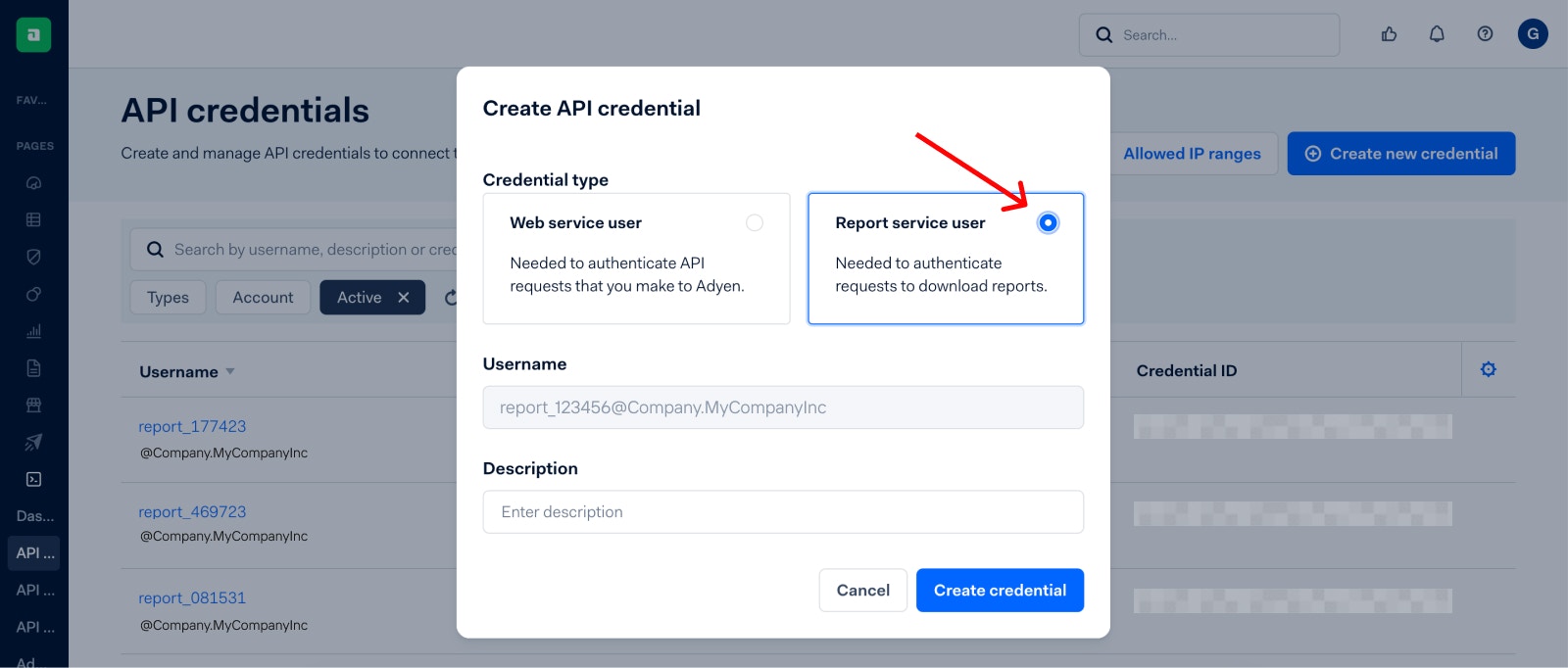Image resolution: width=1568 pixels, height=668 pixels.
Task: Open Allowed IP ranges
Action: (1192, 154)
